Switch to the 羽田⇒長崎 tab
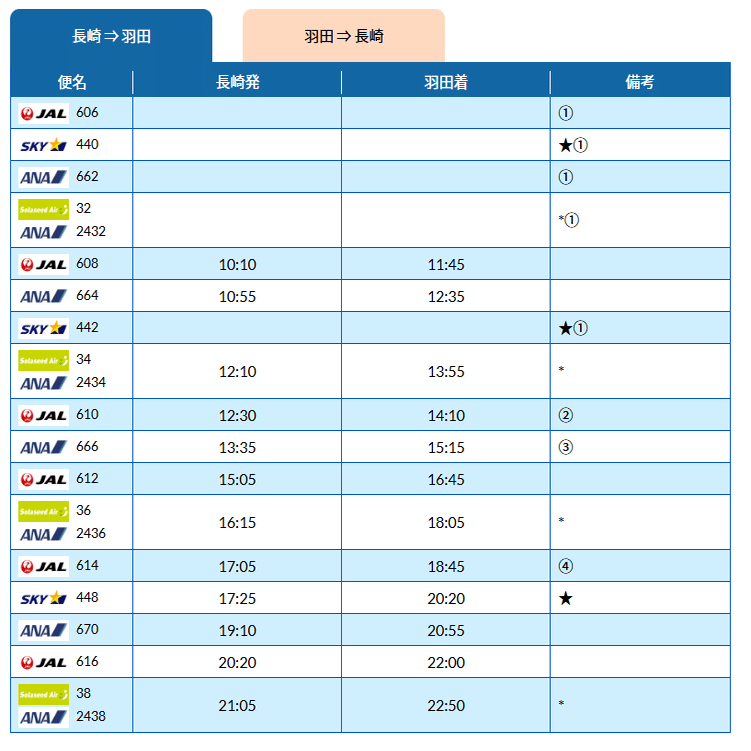751x751 pixels. [343, 36]
